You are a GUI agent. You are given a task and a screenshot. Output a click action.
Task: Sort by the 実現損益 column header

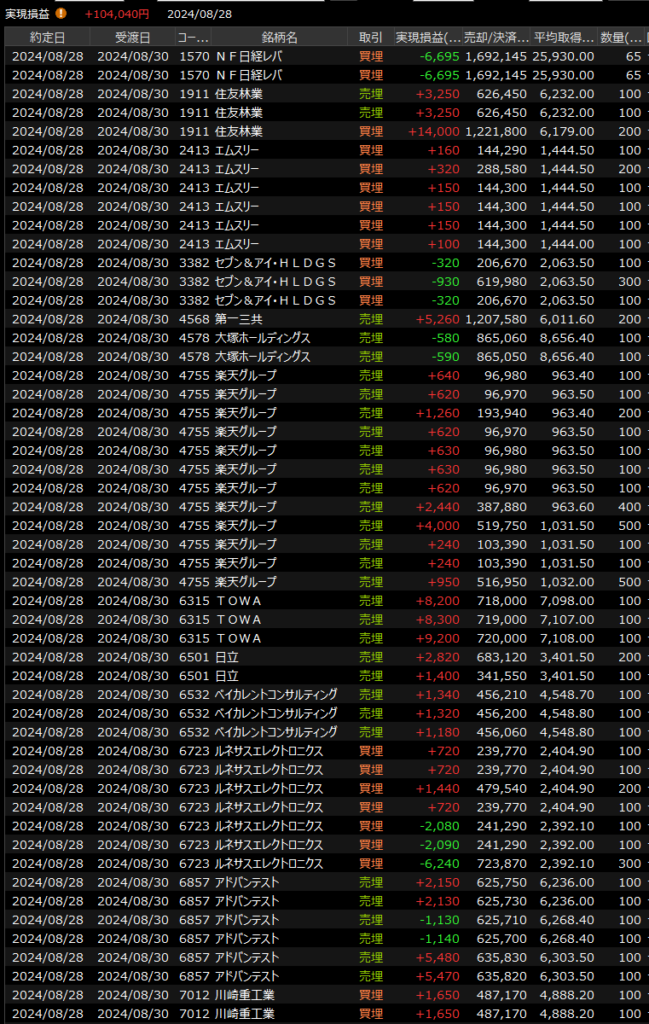click(428, 37)
